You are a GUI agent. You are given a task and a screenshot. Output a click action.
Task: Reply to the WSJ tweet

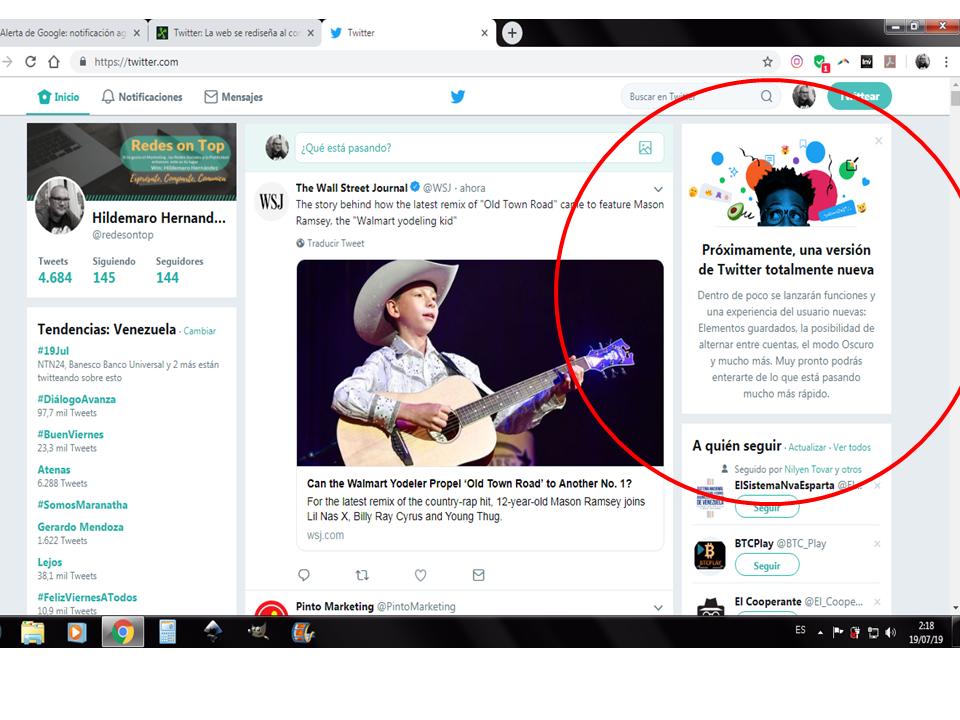click(304, 575)
